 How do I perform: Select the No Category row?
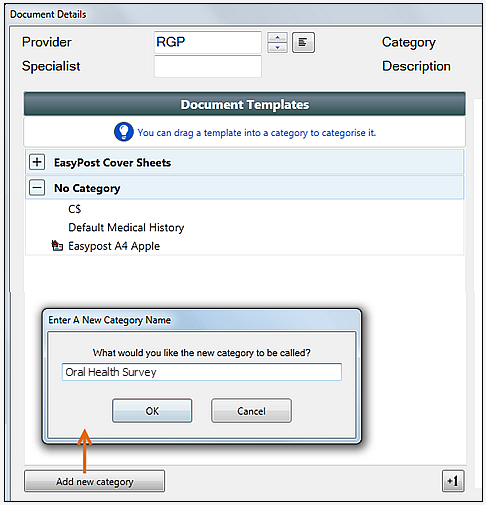pyautogui.click(x=244, y=188)
